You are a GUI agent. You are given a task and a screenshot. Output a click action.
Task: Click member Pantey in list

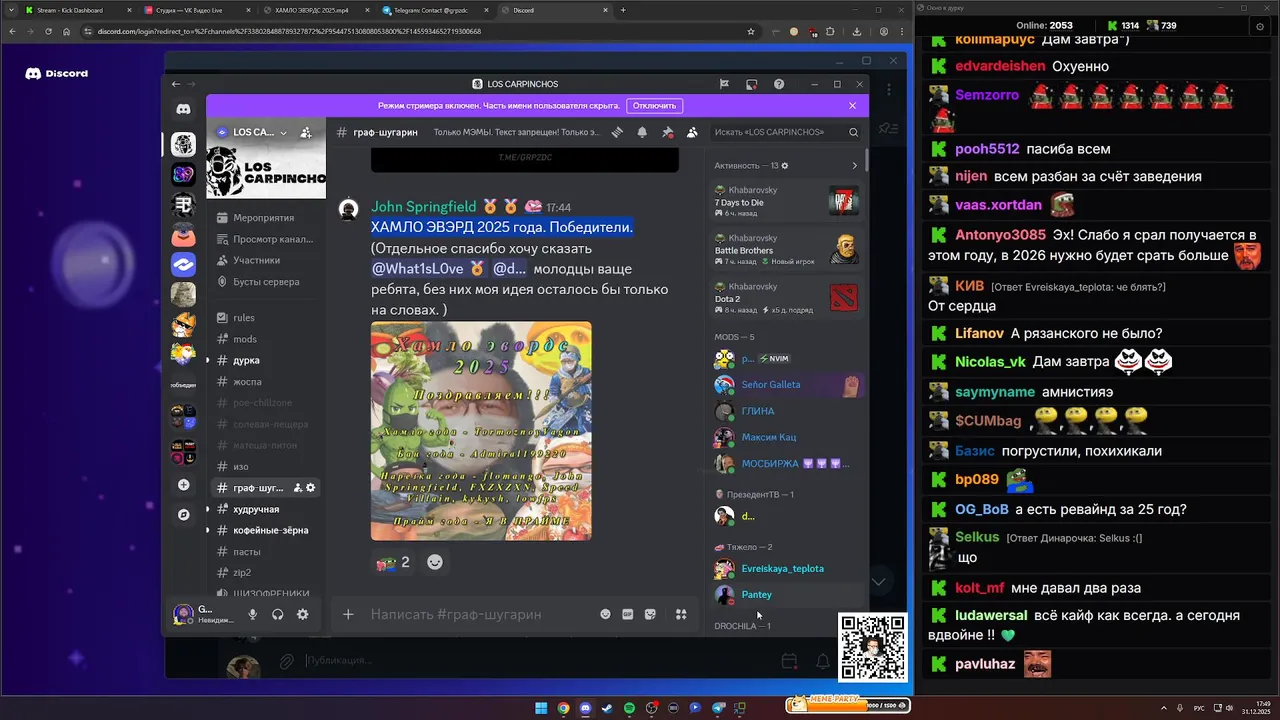pyautogui.click(x=786, y=595)
